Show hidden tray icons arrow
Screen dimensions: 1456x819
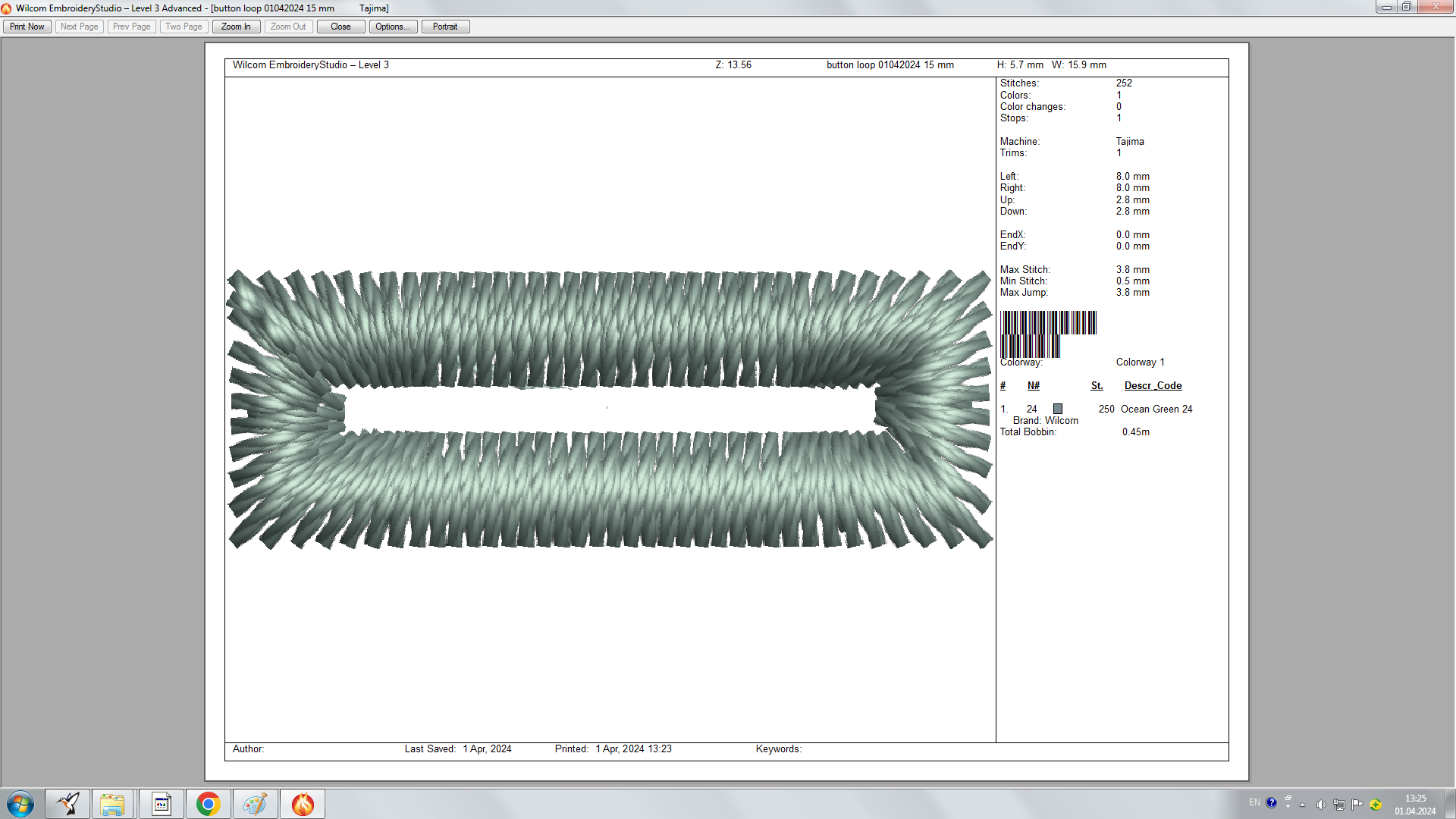pyautogui.click(x=1303, y=805)
